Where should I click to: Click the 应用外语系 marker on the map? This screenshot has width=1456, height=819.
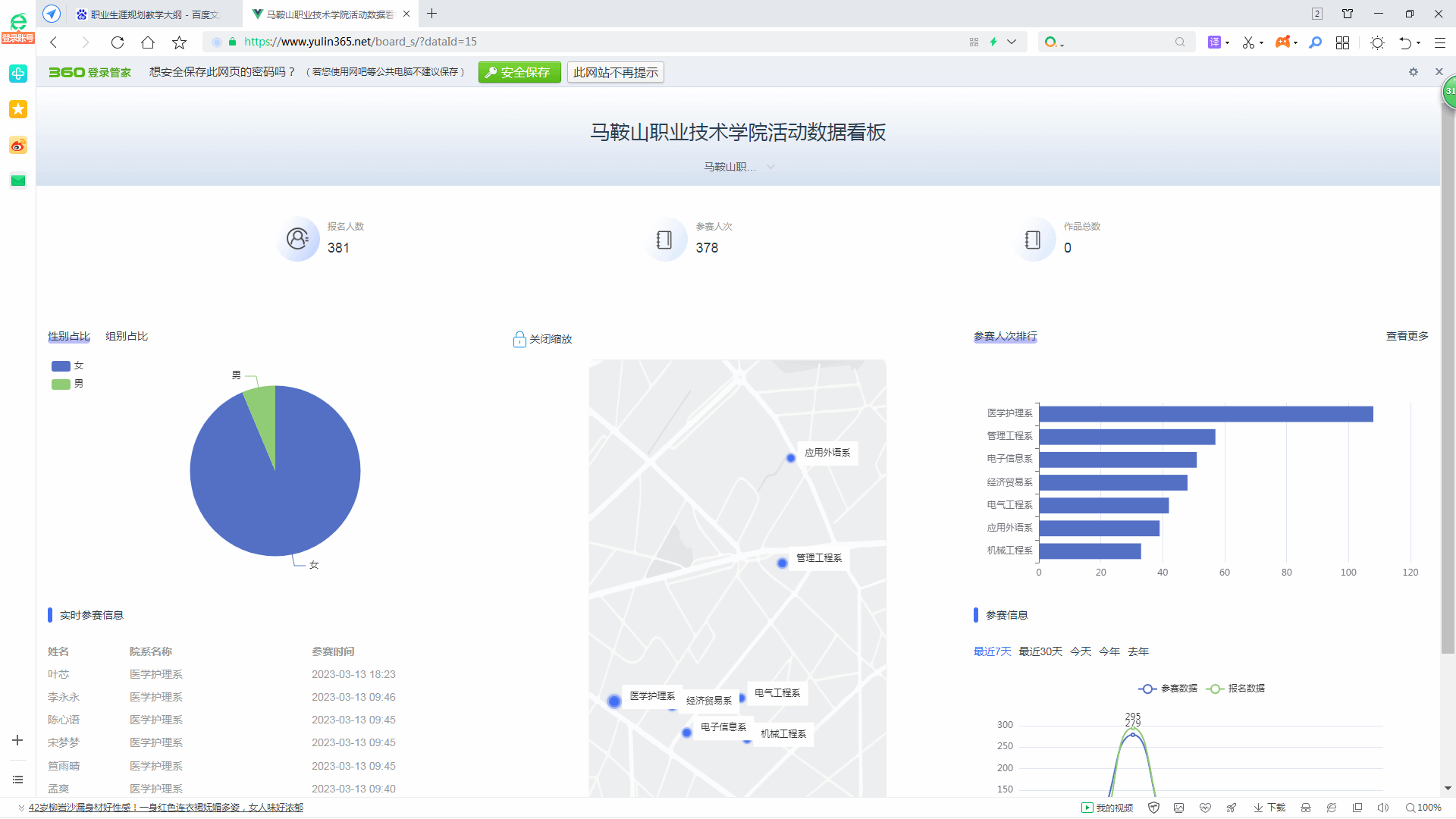point(791,458)
